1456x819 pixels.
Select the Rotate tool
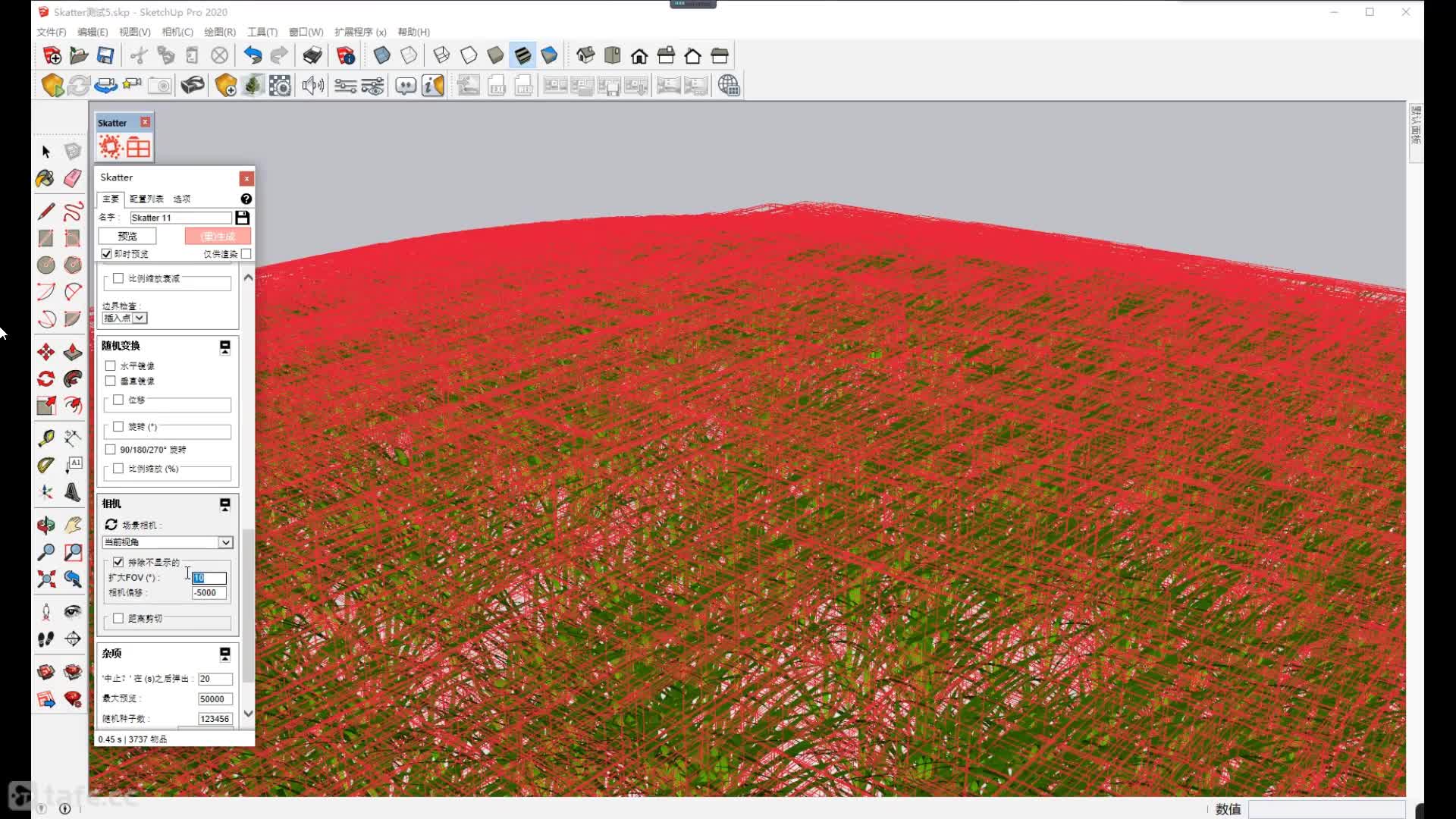45,378
